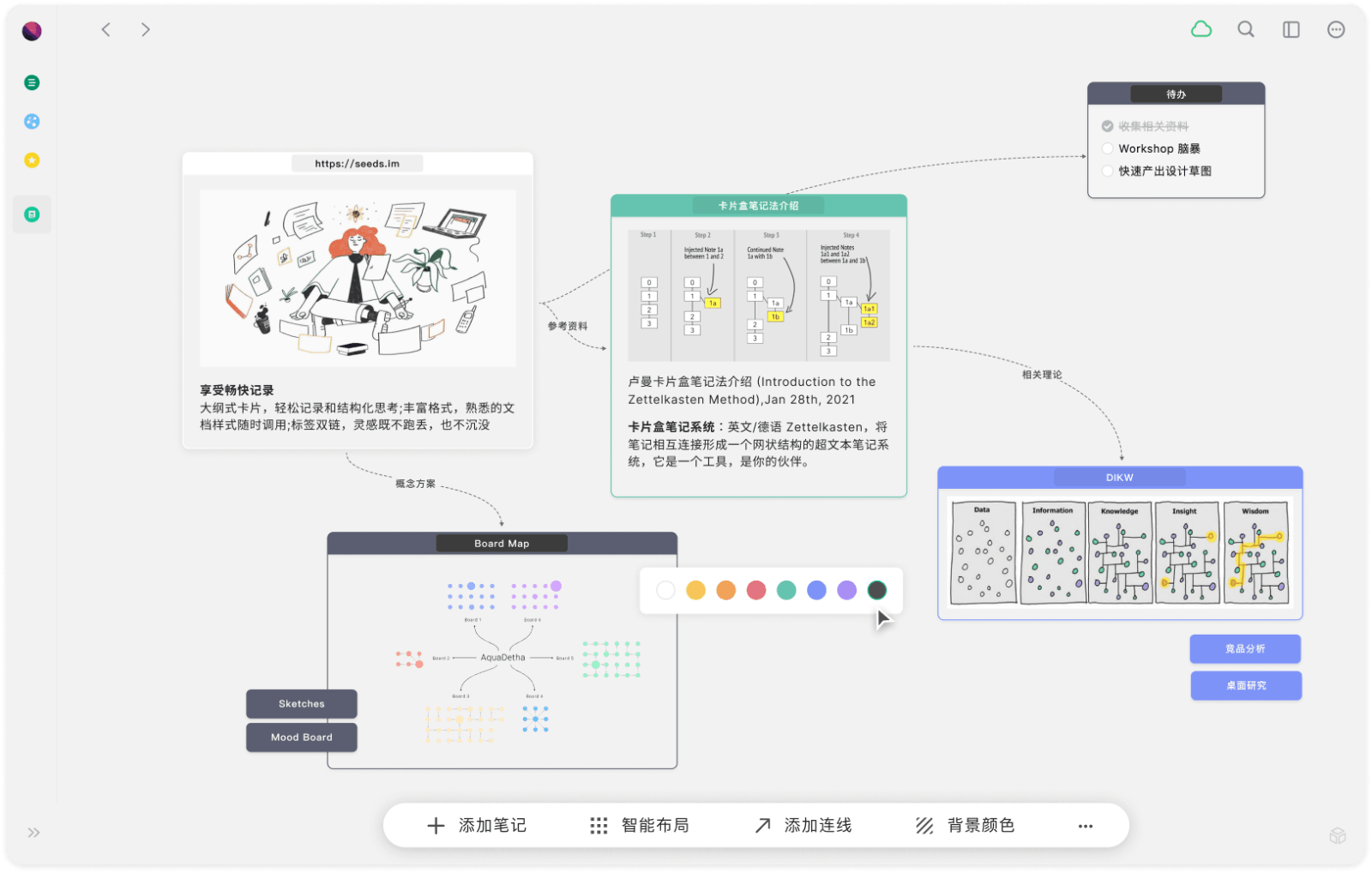Open the https://seeds.im link
The height and width of the screenshot is (873, 1372).
(x=357, y=162)
